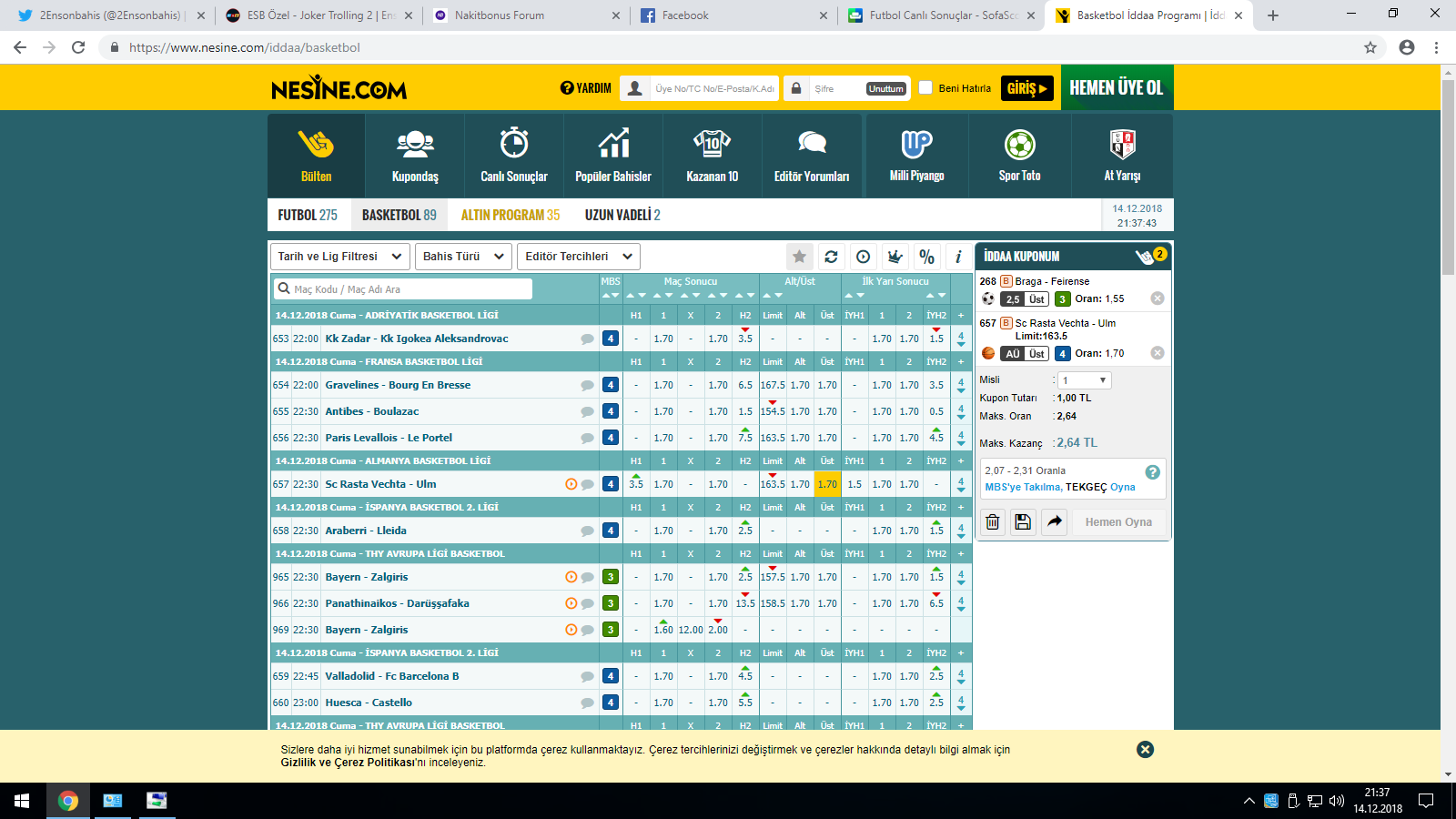
Task: Select draw odds 12.00 for match 969
Action: pyautogui.click(x=691, y=630)
